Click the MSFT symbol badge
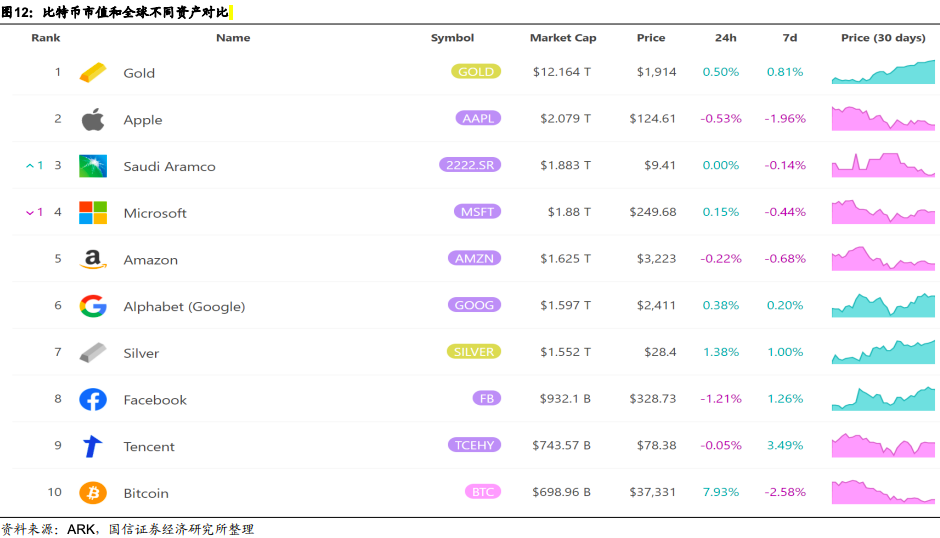The width and height of the screenshot is (940, 538). (477, 212)
